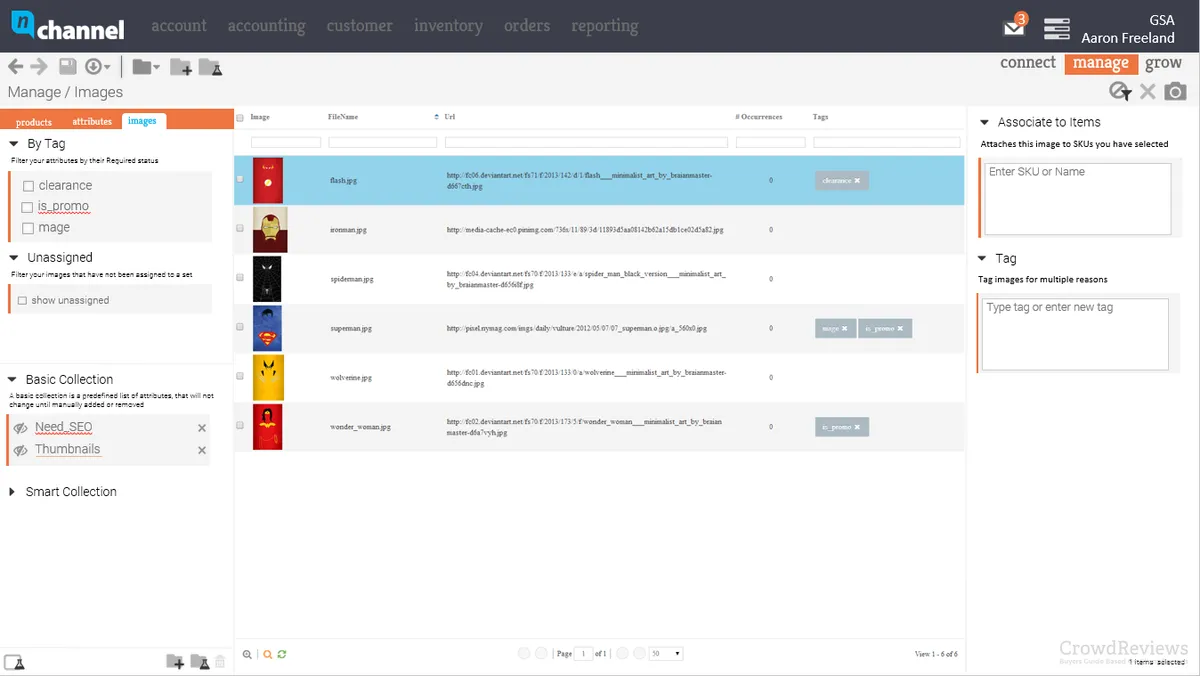This screenshot has width=1200, height=676.
Task: Go forward with the right arrow icon
Action: (39, 67)
